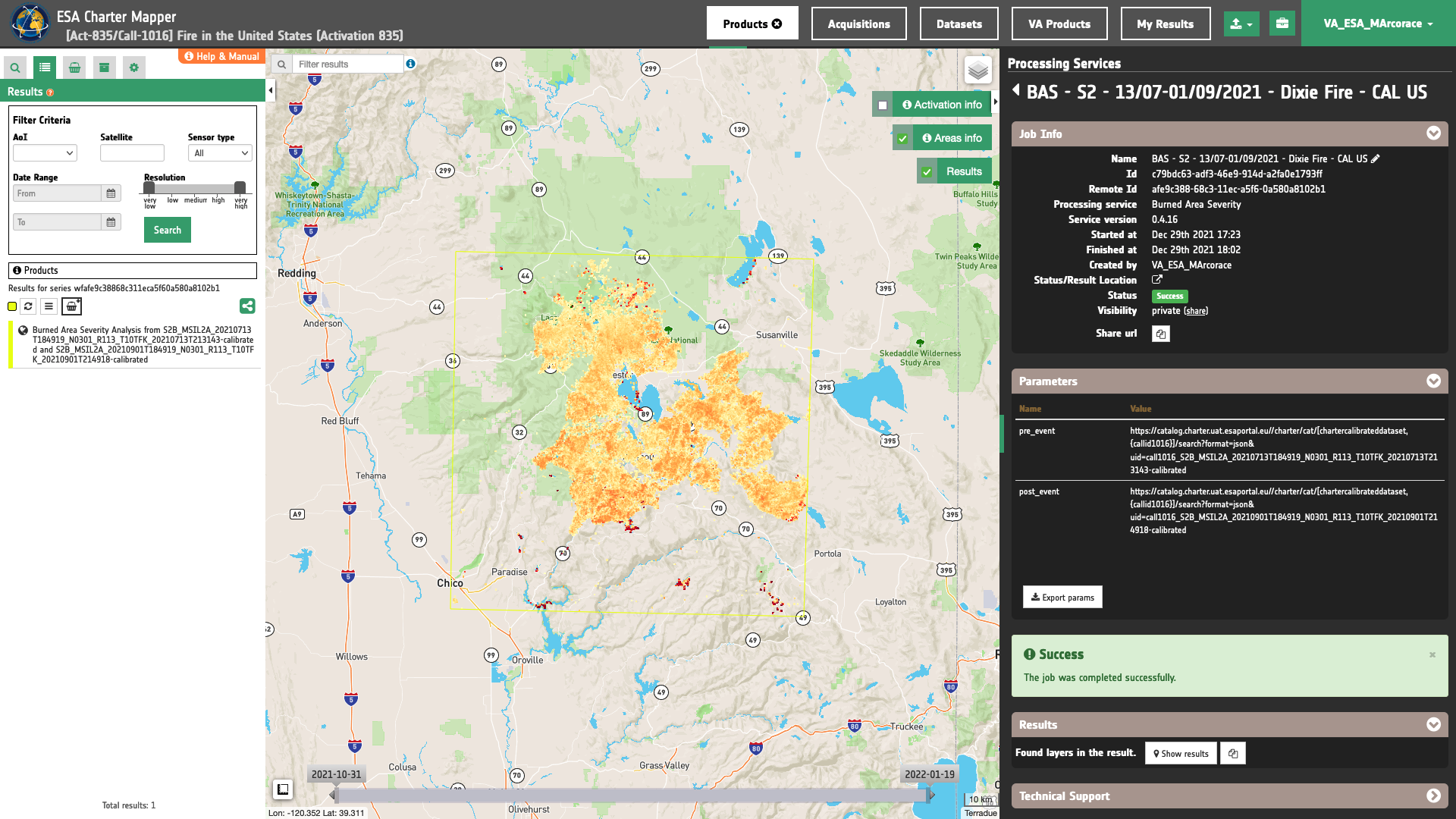
Task: Open the gear processing services tab
Action: (x=134, y=67)
